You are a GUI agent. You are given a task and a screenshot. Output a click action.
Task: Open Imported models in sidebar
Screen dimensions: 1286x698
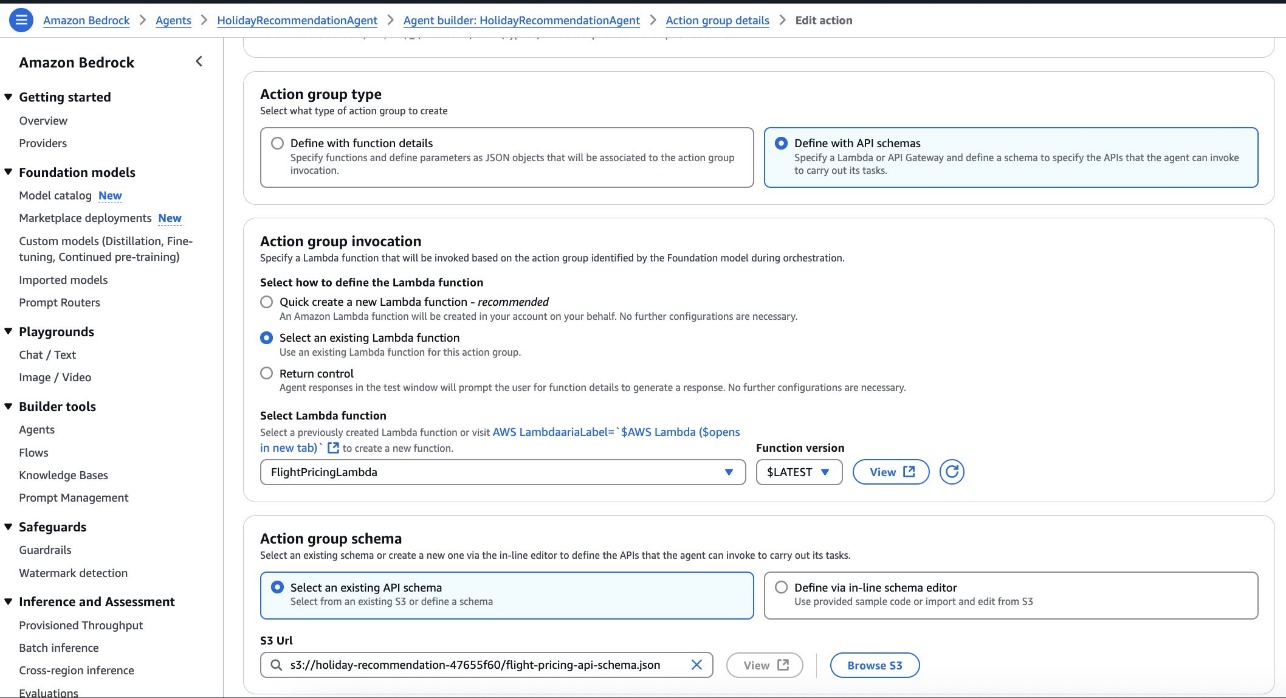tap(63, 280)
